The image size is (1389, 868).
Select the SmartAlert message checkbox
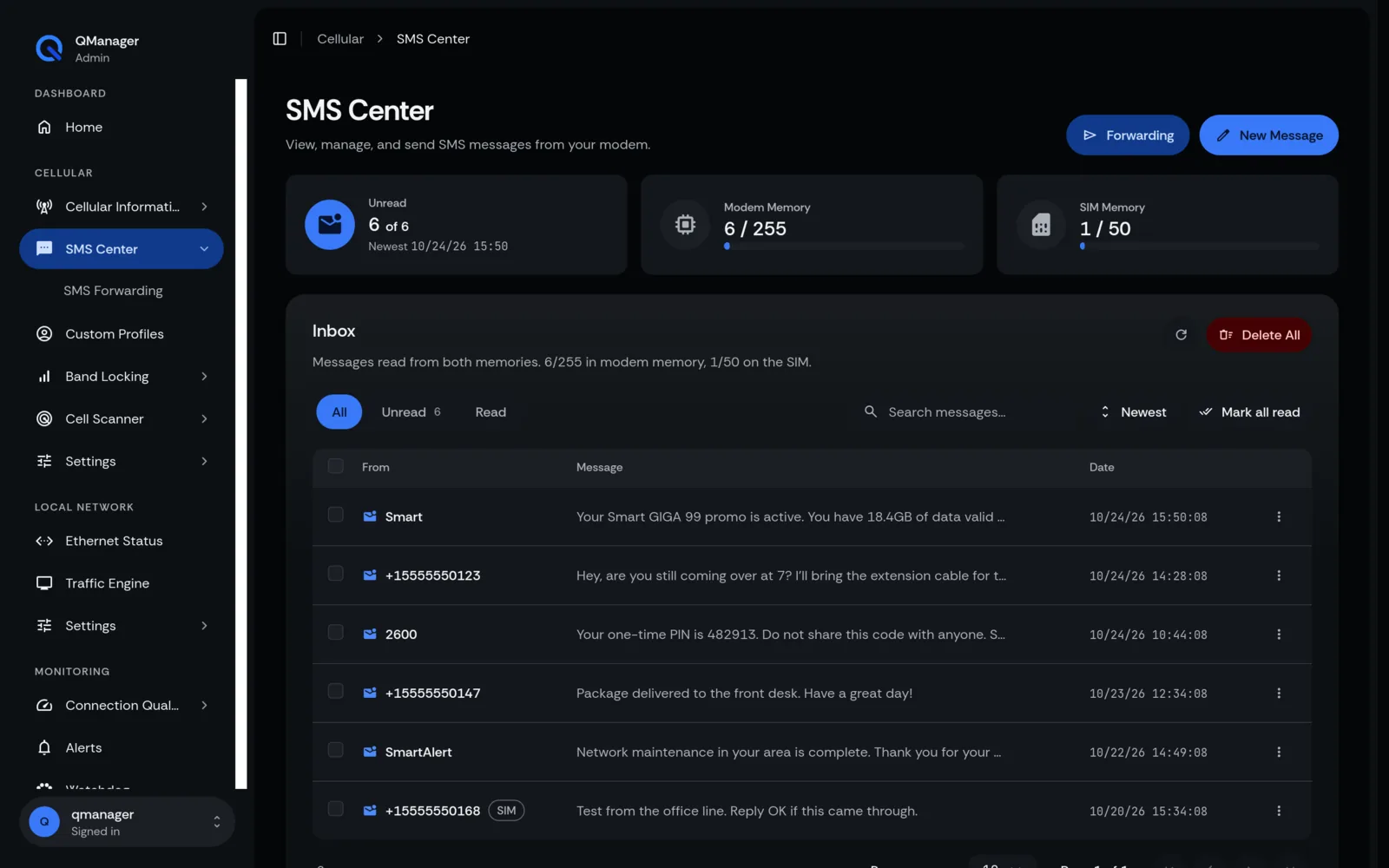[x=336, y=750]
